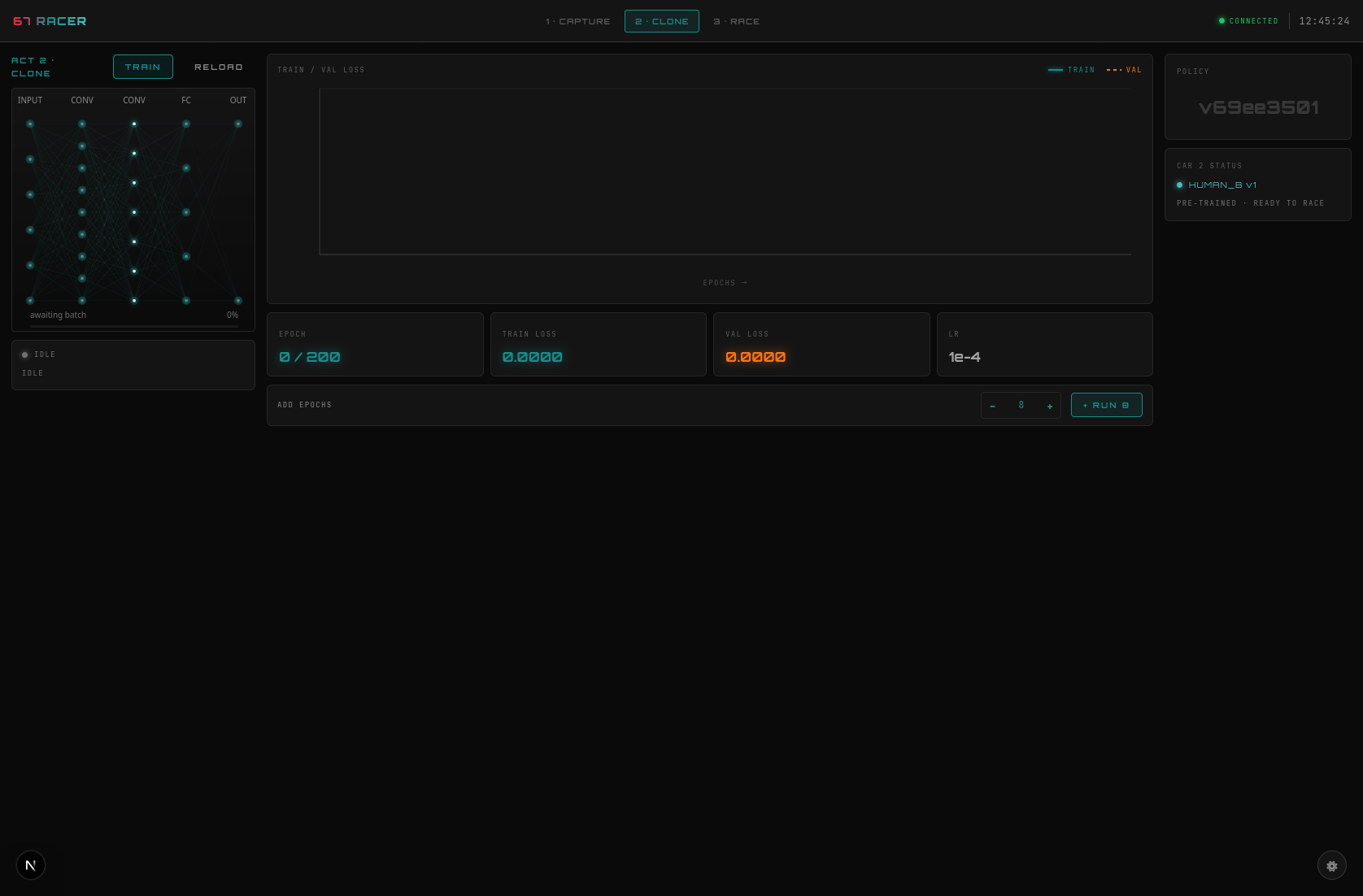Click the Run 8 epochs button
1363x896 pixels.
1107,405
